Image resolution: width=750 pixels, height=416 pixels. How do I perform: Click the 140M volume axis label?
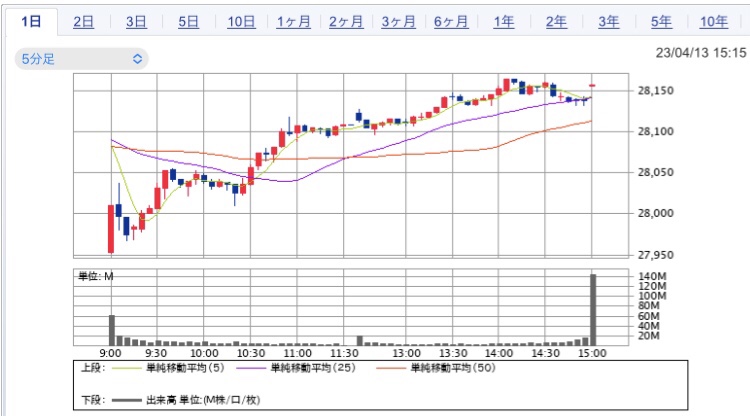[652, 276]
